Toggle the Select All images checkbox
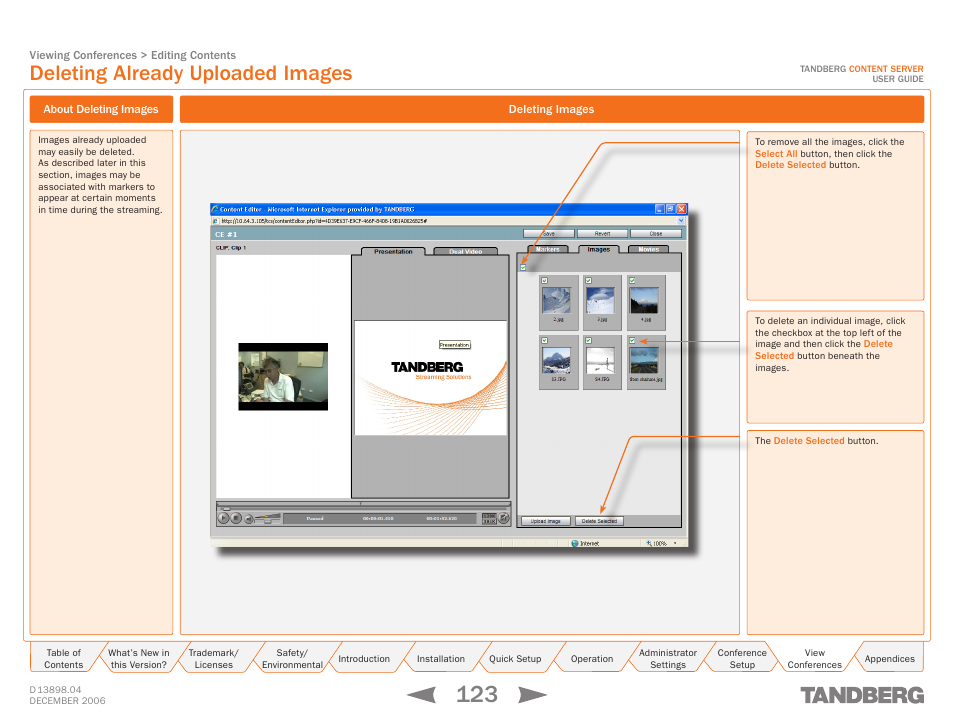Image resolution: width=954 pixels, height=718 pixels. pyautogui.click(x=523, y=268)
